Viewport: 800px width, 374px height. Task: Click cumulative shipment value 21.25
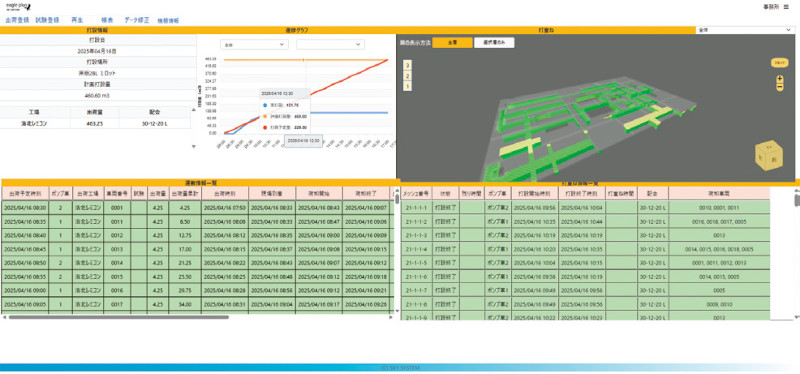[x=185, y=263]
